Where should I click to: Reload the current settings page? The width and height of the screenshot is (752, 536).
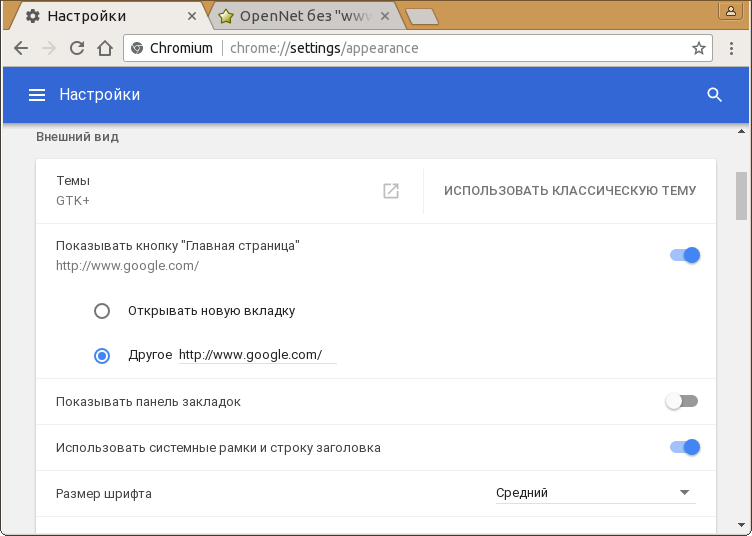coord(77,48)
